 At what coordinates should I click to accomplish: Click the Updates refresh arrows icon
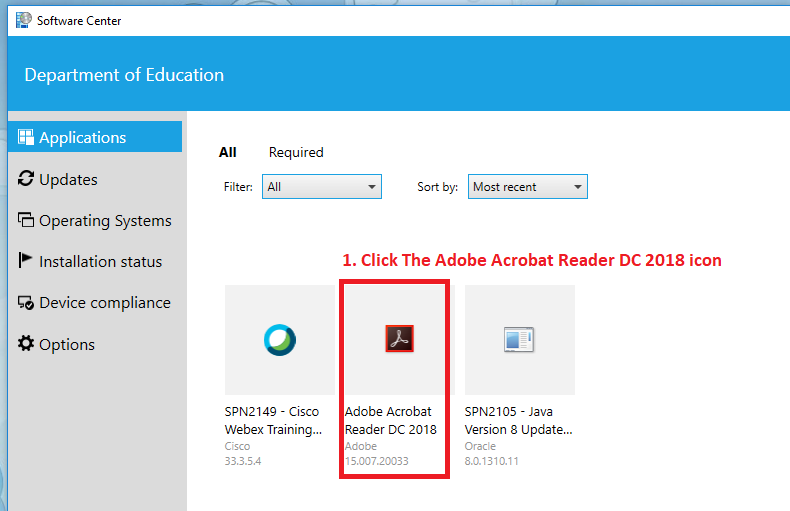point(26,178)
